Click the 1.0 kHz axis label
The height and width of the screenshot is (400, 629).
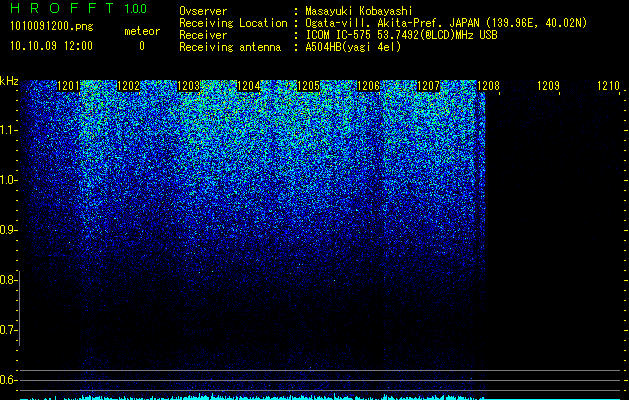coord(8,180)
